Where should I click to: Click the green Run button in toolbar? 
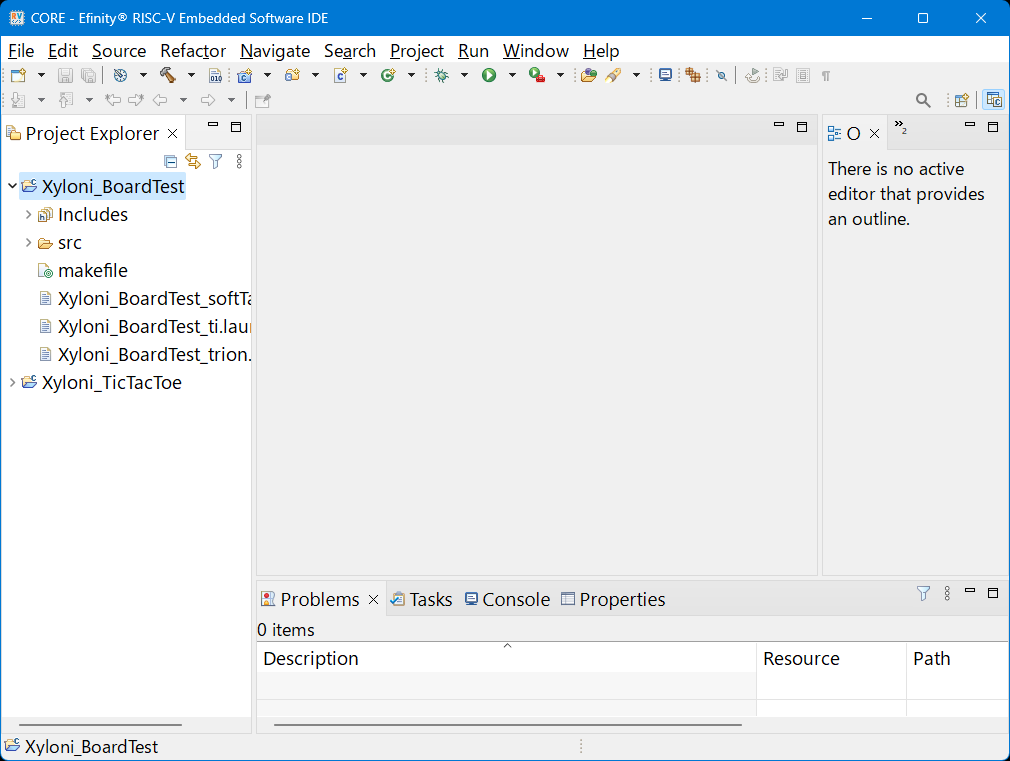point(489,75)
